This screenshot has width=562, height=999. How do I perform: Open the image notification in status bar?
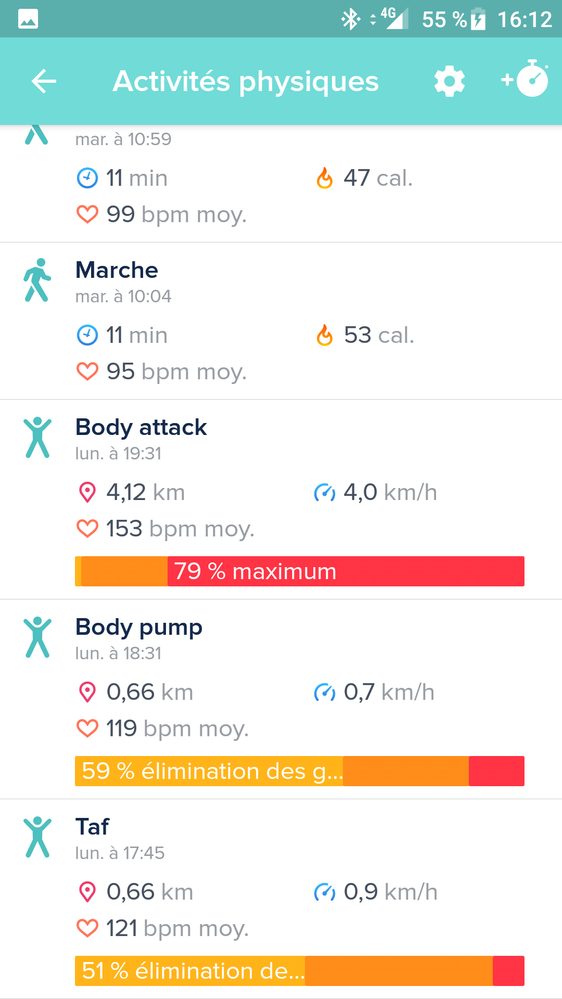28,20
